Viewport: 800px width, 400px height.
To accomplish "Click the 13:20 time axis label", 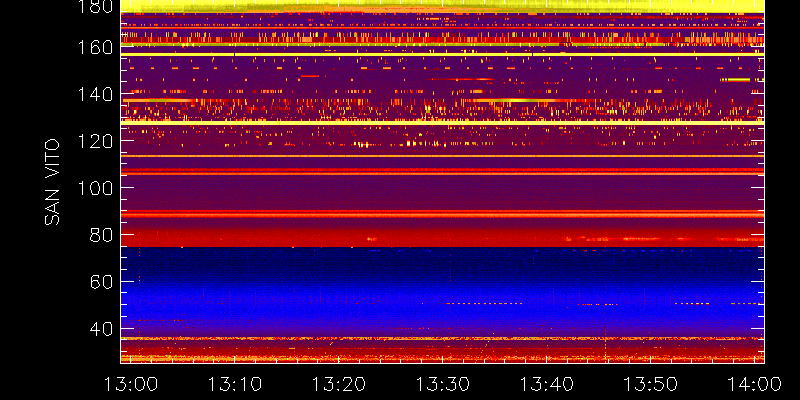I will point(339,384).
